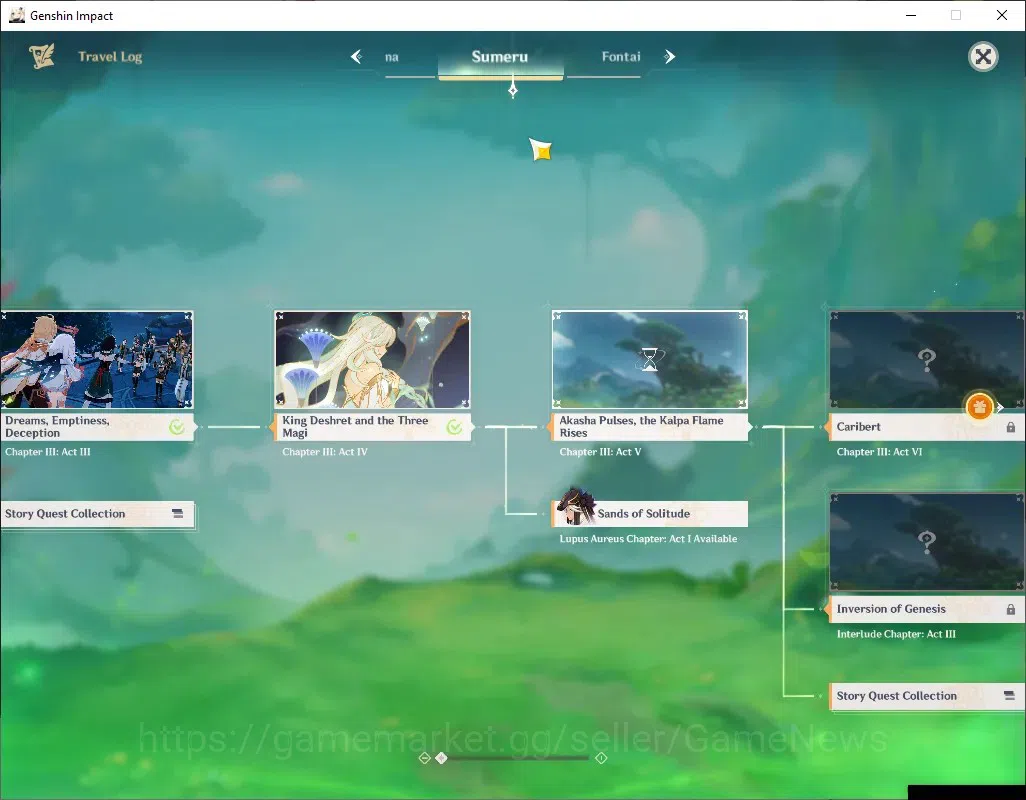Expand right Story Quest Collection list
The height and width of the screenshot is (800, 1026).
(927, 696)
